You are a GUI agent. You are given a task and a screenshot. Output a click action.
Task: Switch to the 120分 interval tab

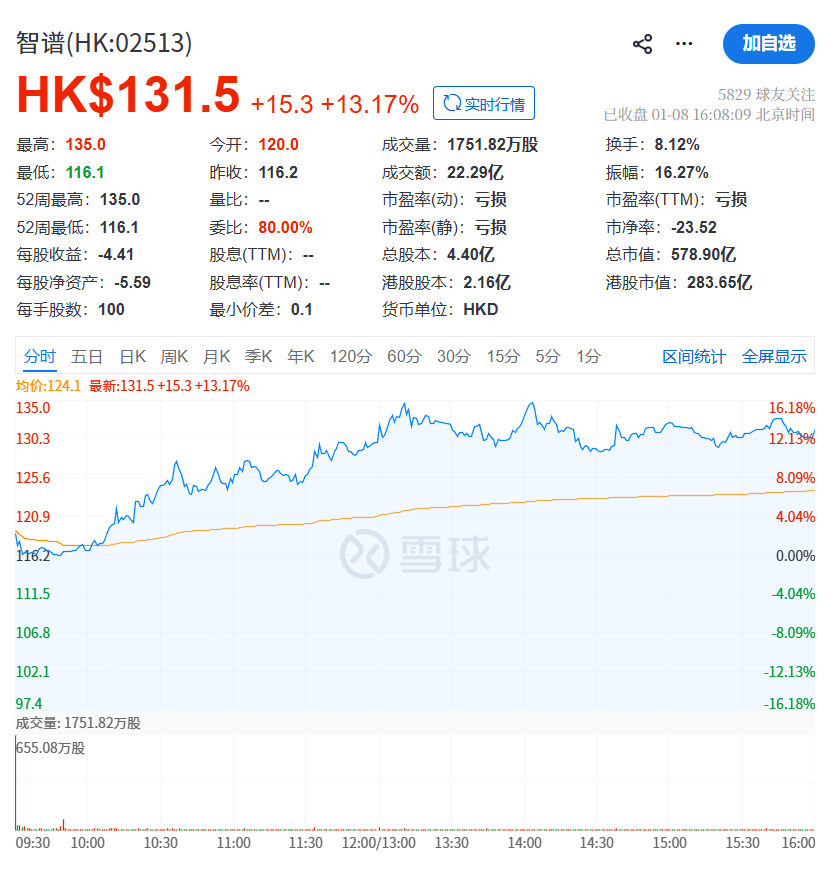click(351, 356)
